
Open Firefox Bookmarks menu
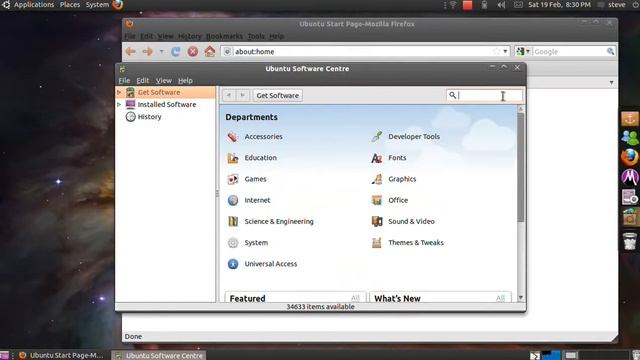tap(224, 36)
